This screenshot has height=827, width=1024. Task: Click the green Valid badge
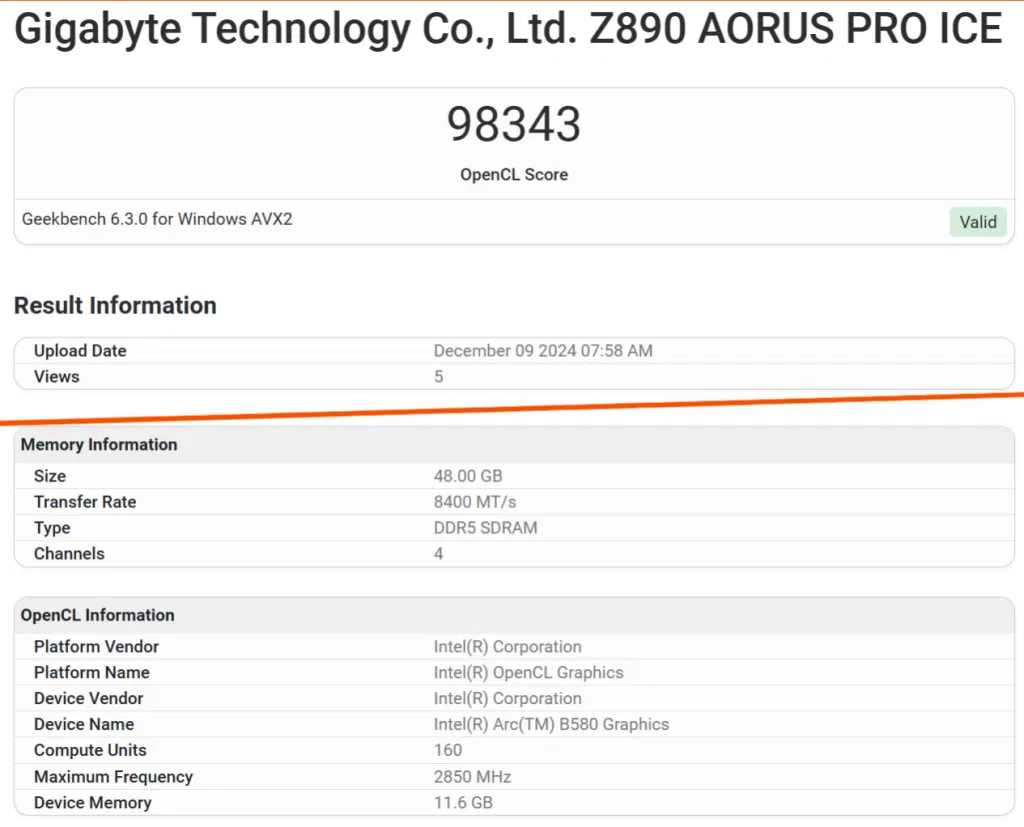(x=978, y=222)
